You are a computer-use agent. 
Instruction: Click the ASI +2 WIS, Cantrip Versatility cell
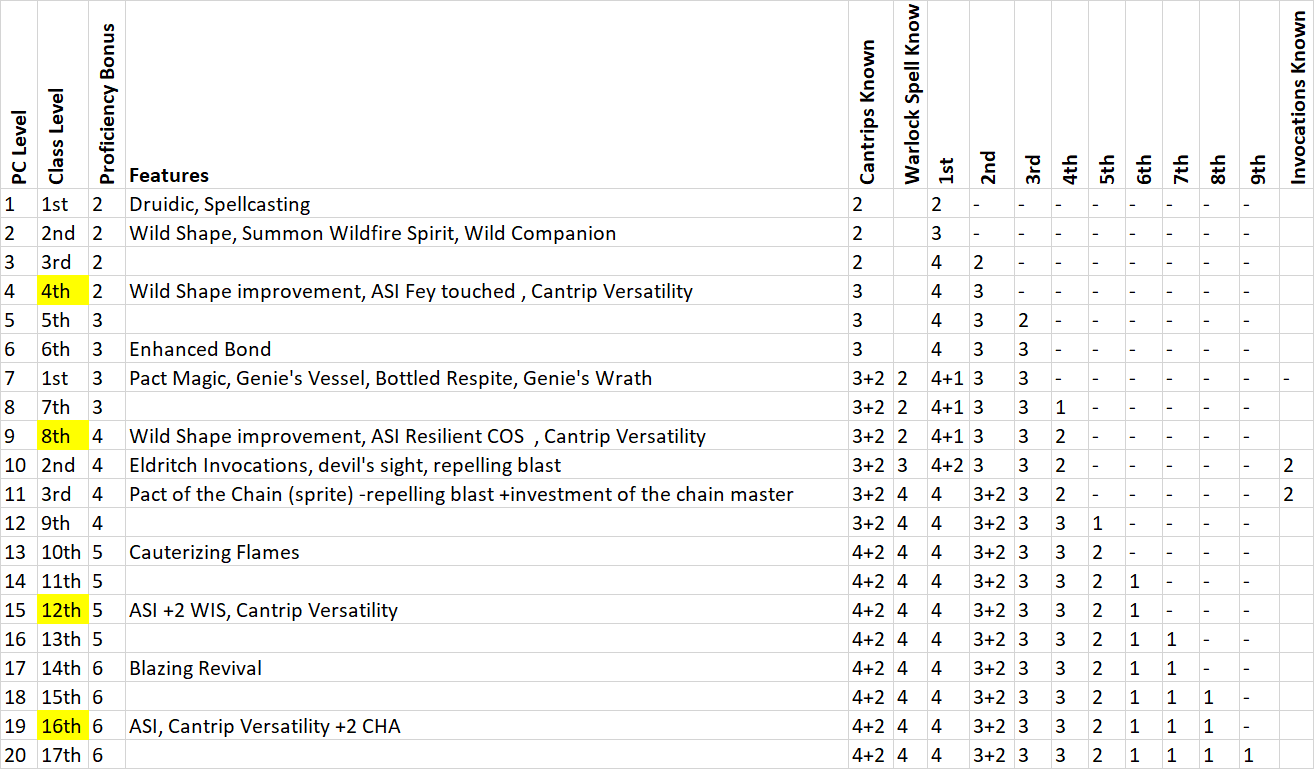(263, 610)
